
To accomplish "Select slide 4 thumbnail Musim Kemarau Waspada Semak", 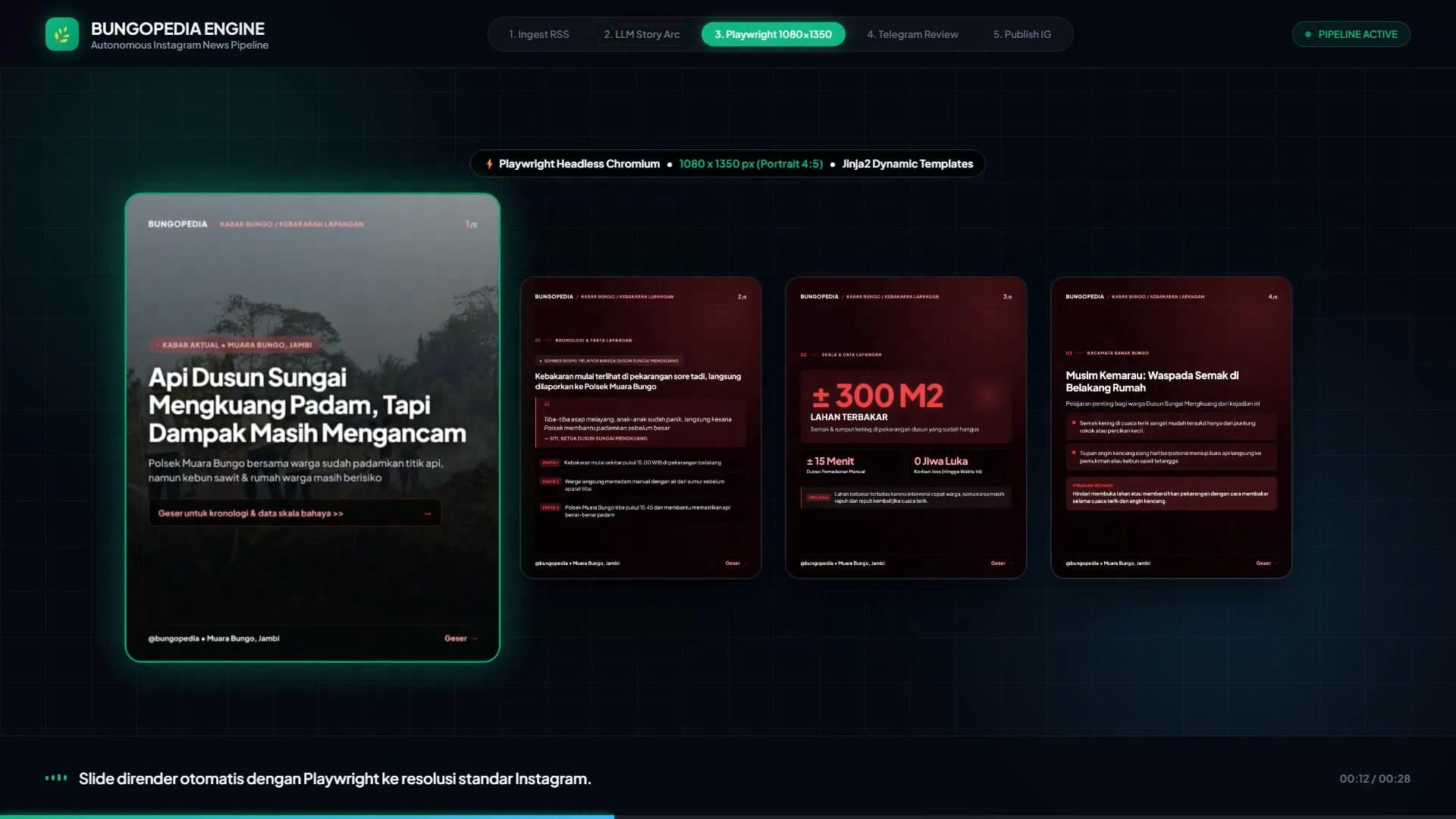I will point(1172,428).
